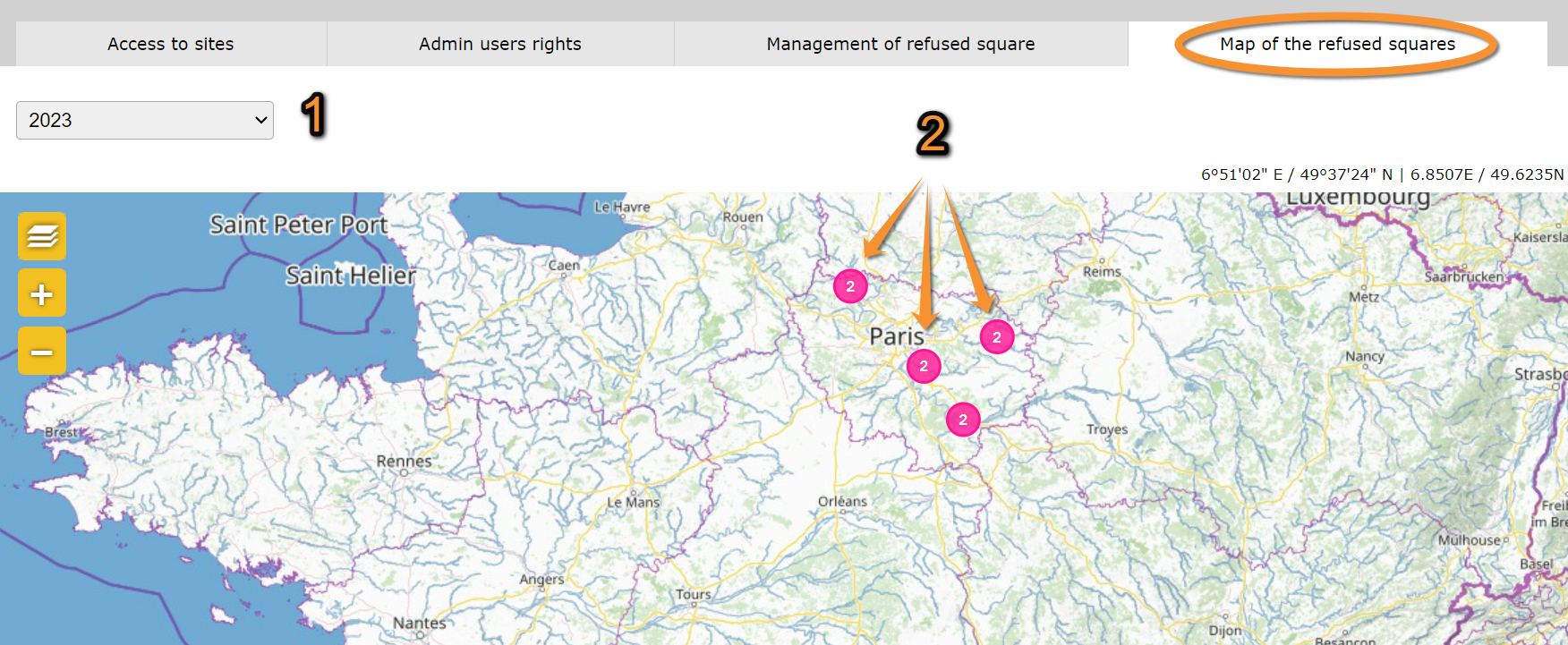Switch to Access to sites tab
This screenshot has width=1568, height=645.
click(x=171, y=44)
